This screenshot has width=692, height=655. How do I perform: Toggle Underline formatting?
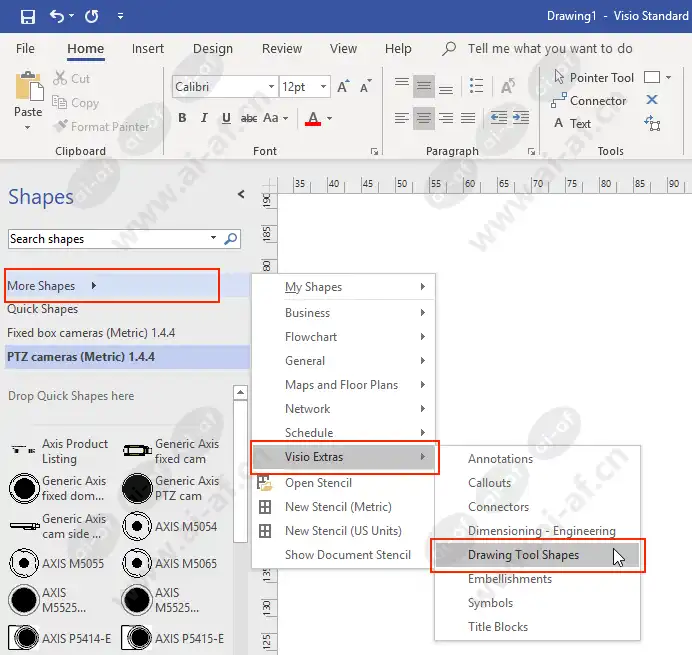click(226, 118)
